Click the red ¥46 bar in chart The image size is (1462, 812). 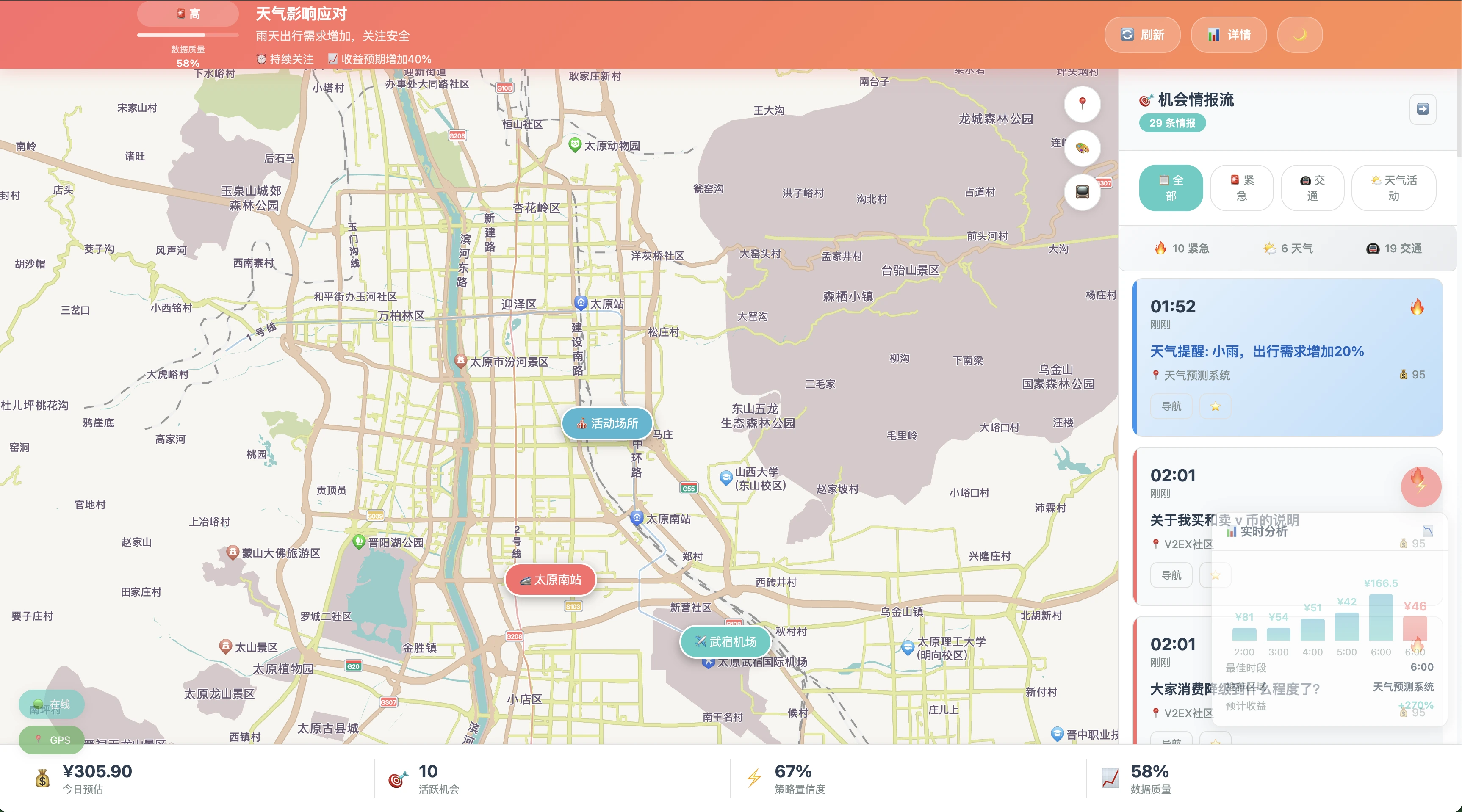pos(1415,629)
